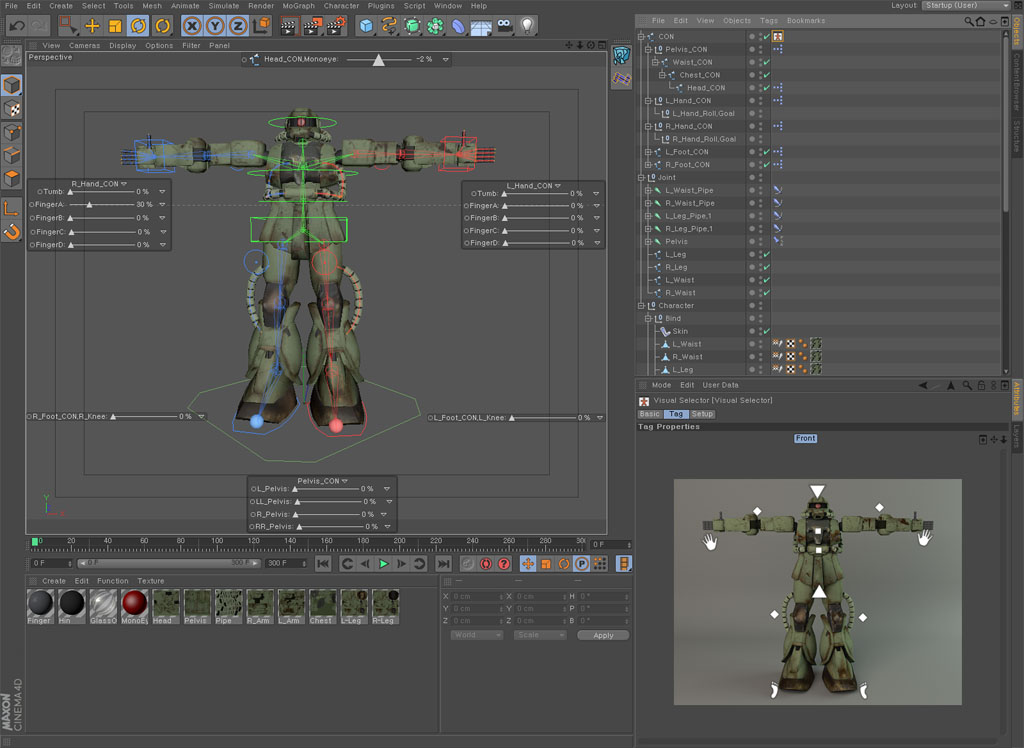Add a light bulb object
The height and width of the screenshot is (748, 1024).
click(527, 26)
